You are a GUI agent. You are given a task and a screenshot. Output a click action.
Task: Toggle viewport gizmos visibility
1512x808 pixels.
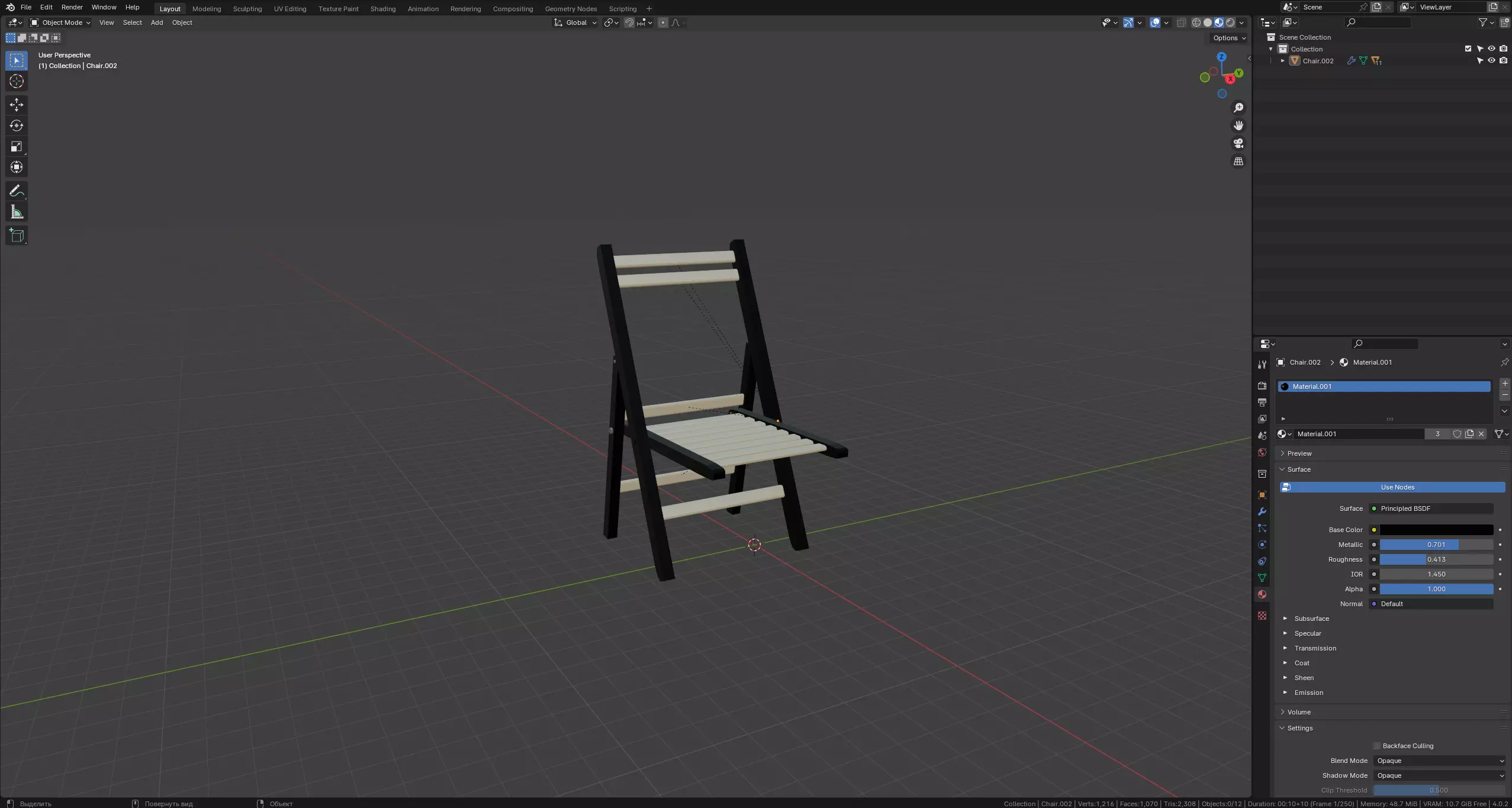click(x=1128, y=22)
